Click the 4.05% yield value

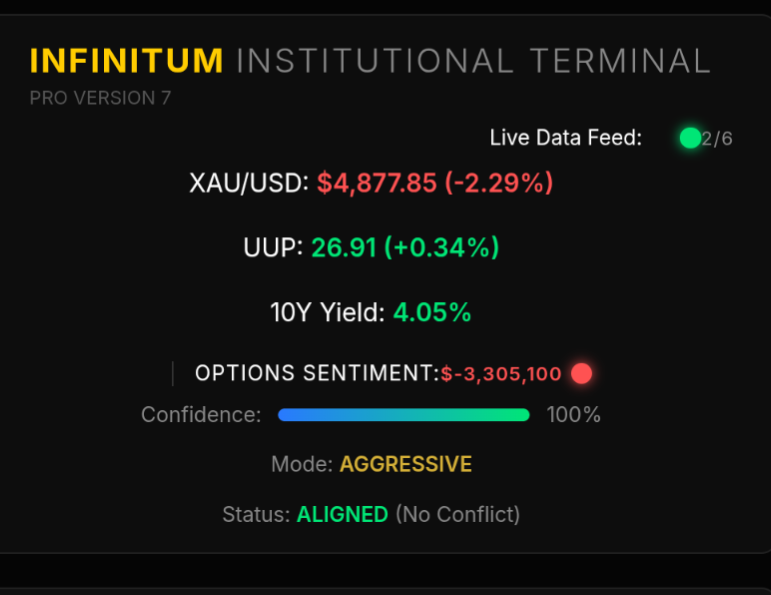pos(432,312)
